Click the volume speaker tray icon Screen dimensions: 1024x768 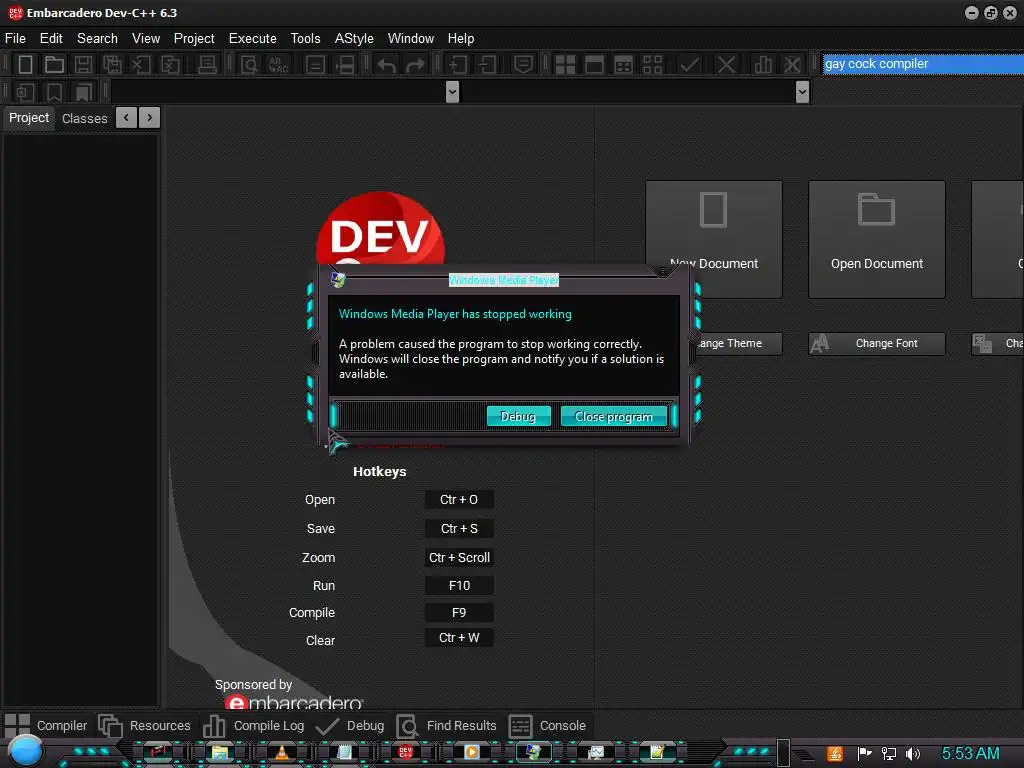pyautogui.click(x=913, y=754)
